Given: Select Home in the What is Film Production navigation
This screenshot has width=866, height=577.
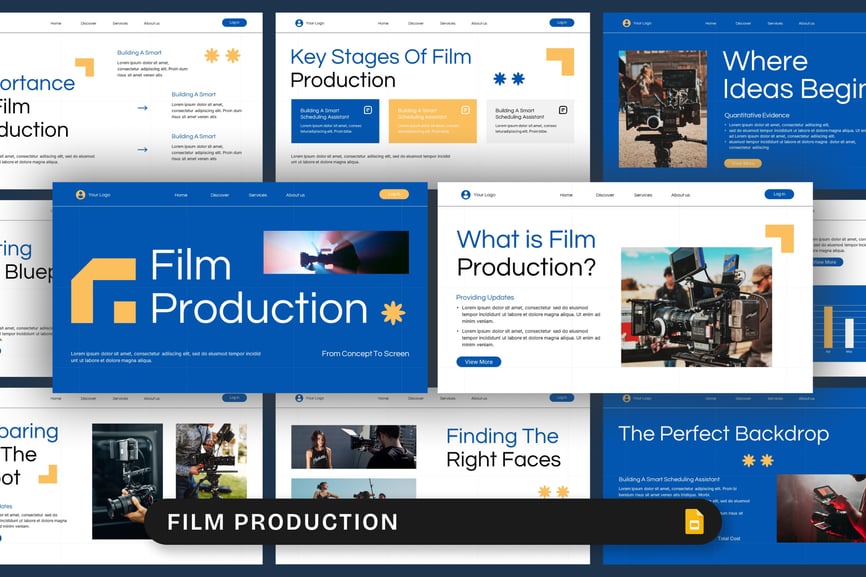Looking at the screenshot, I should (x=566, y=195).
